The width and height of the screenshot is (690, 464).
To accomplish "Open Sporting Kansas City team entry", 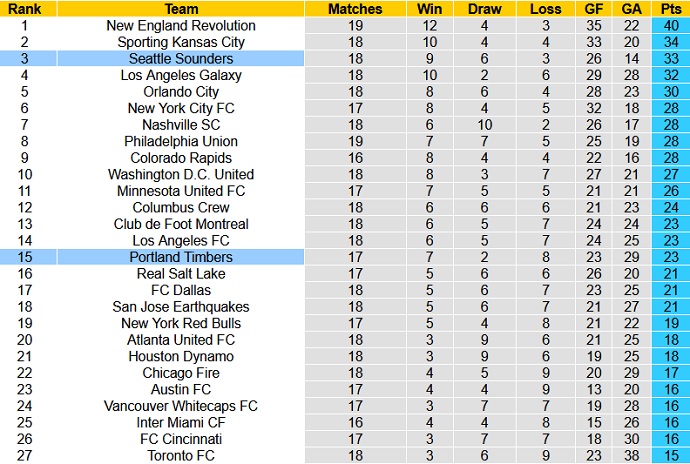I will 181,42.
